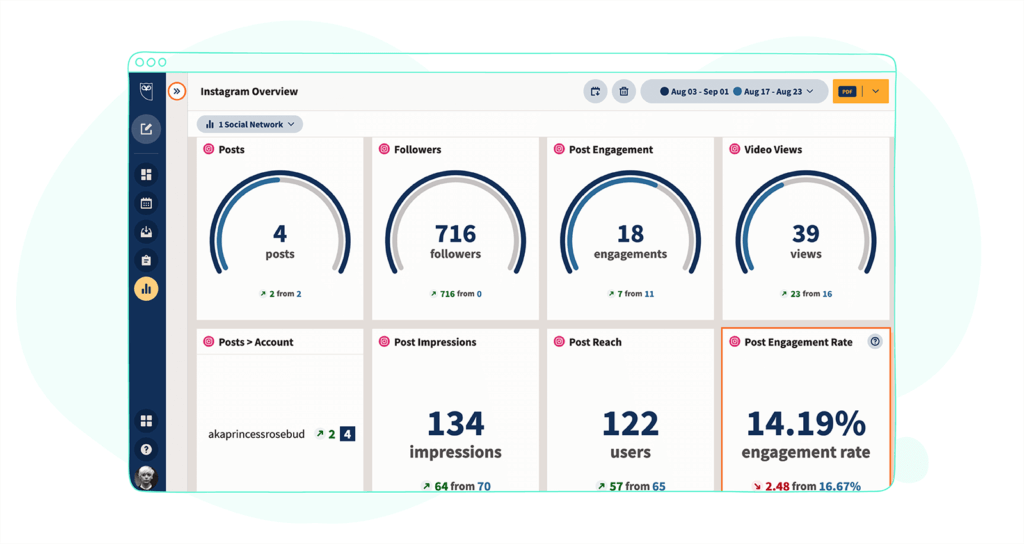Open the Planner calendar icon in sidebar

click(146, 203)
